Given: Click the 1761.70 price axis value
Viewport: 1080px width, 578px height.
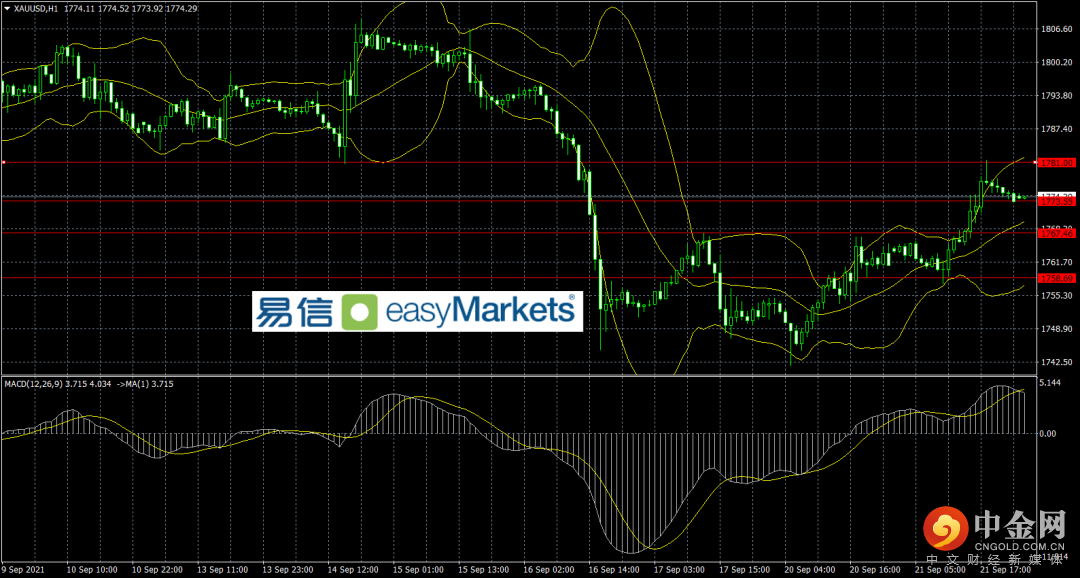Looking at the screenshot, I should (1057, 262).
